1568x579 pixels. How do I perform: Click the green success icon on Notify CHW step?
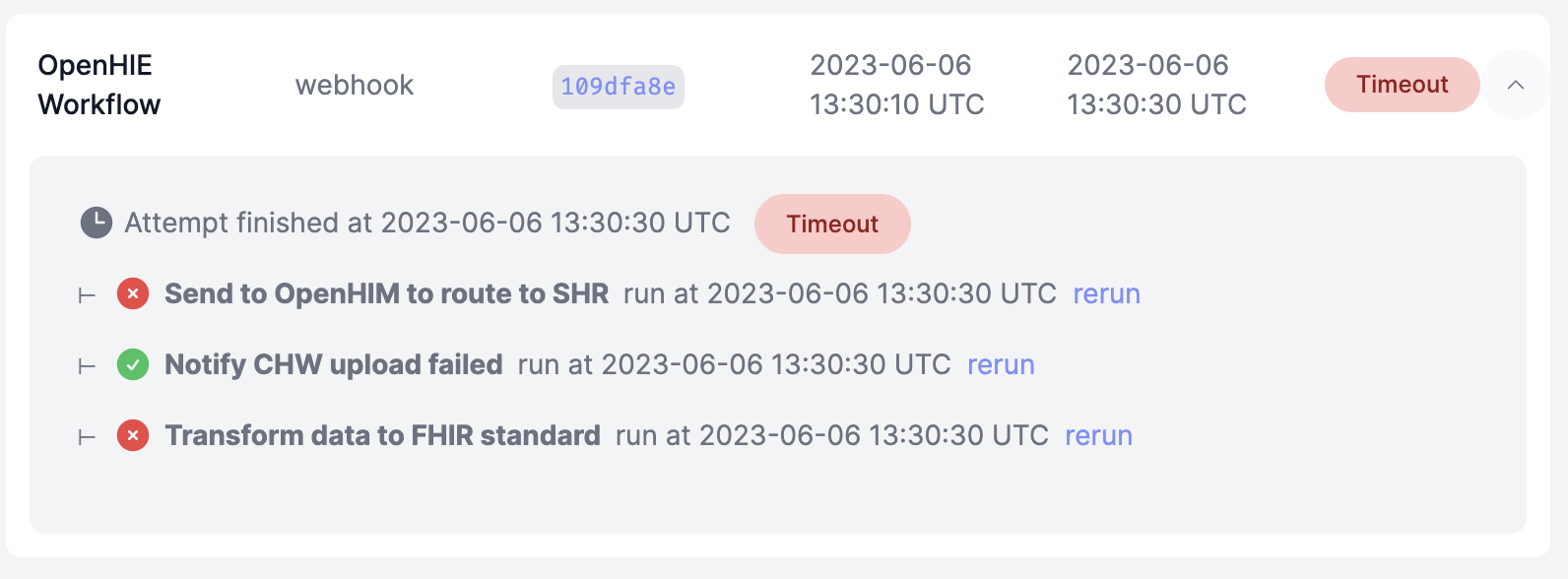(132, 364)
